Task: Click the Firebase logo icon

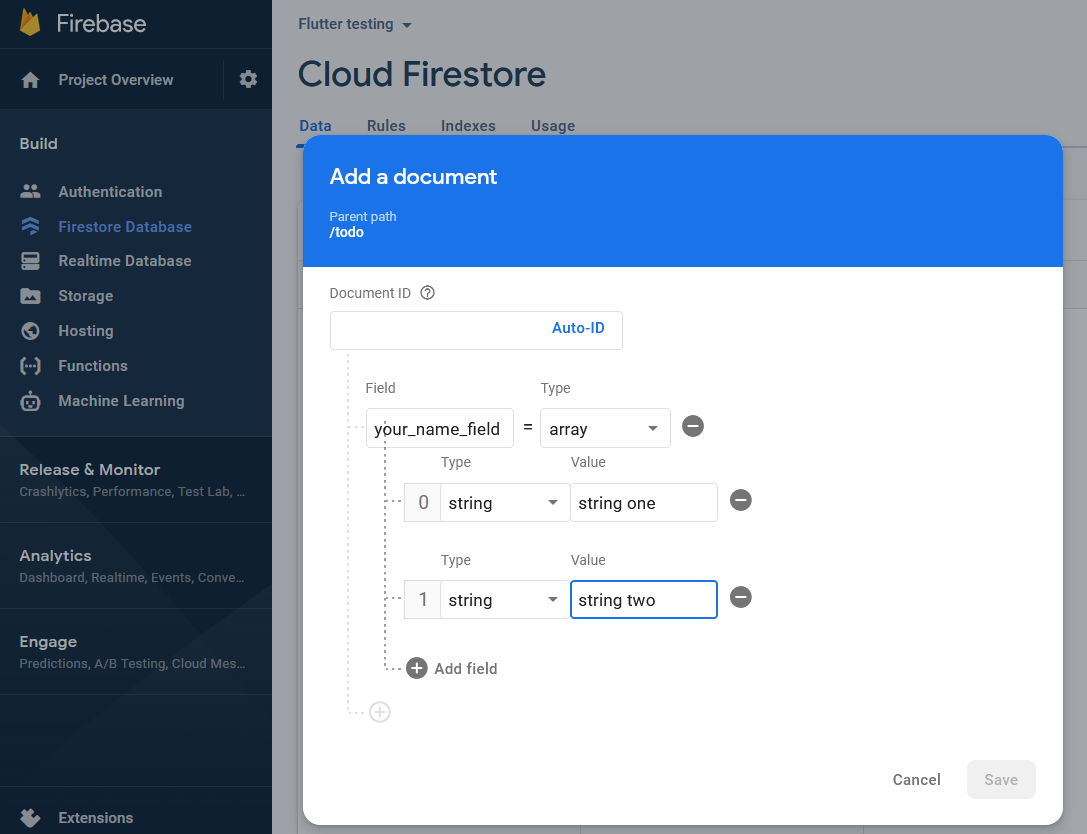Action: [x=30, y=23]
